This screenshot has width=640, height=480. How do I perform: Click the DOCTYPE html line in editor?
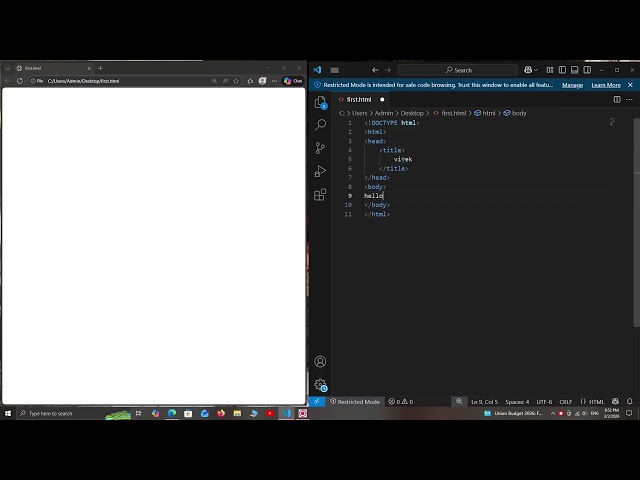(x=392, y=123)
